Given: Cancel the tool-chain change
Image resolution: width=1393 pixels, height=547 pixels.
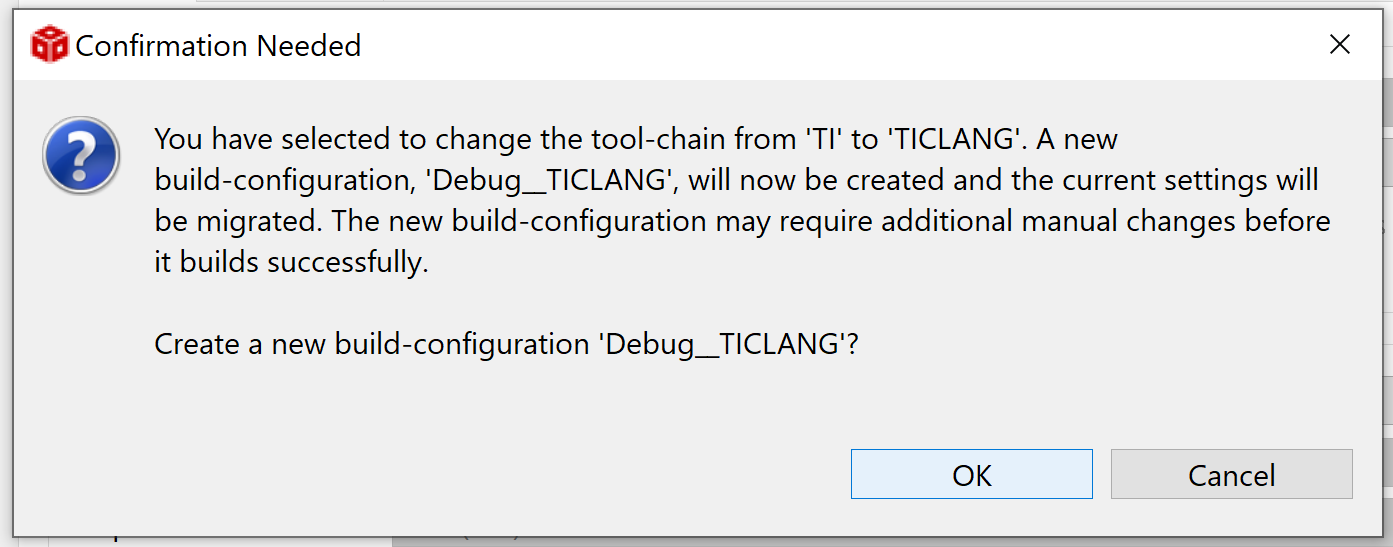Looking at the screenshot, I should pos(1231,475).
